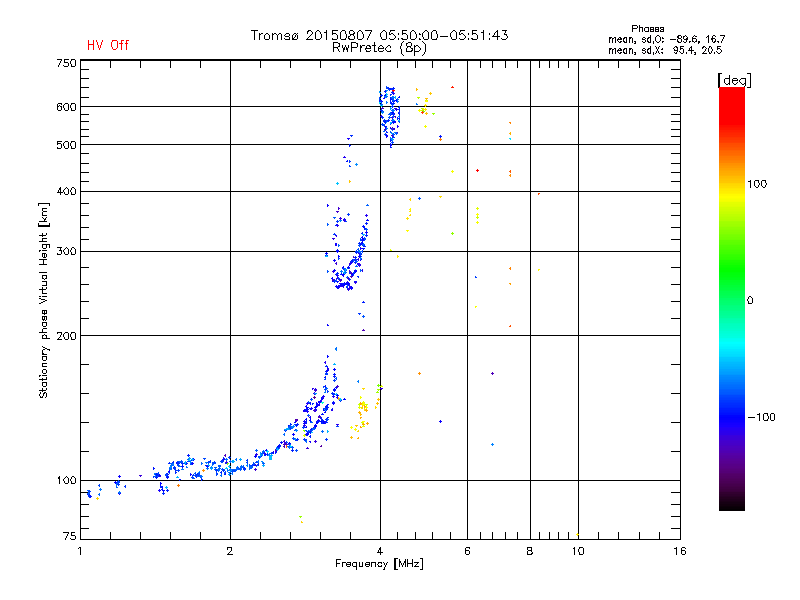
Task: Click the 'Stationary phase Virtual Height [km]' axis label
Action: pyautogui.click(x=44, y=300)
